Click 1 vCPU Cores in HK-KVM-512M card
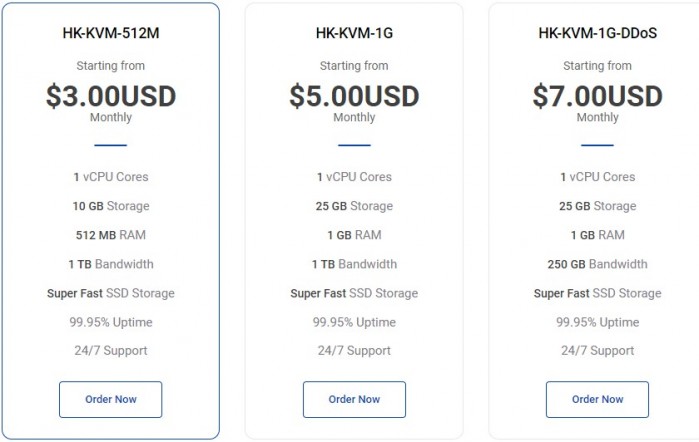 pos(110,177)
